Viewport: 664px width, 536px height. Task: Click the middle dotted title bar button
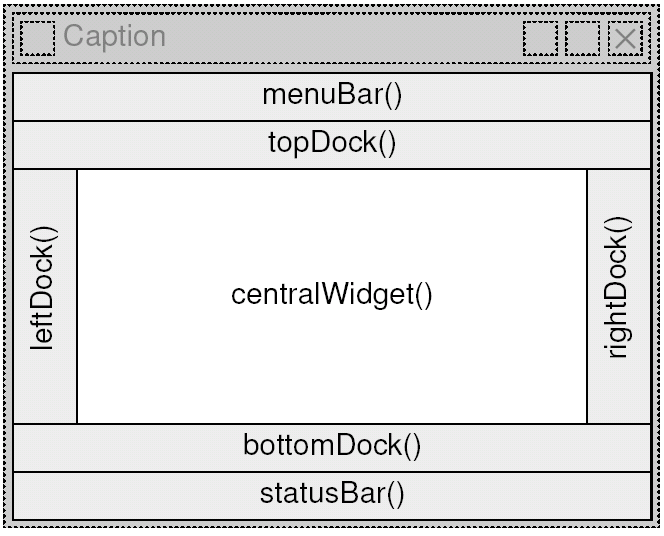tap(582, 38)
